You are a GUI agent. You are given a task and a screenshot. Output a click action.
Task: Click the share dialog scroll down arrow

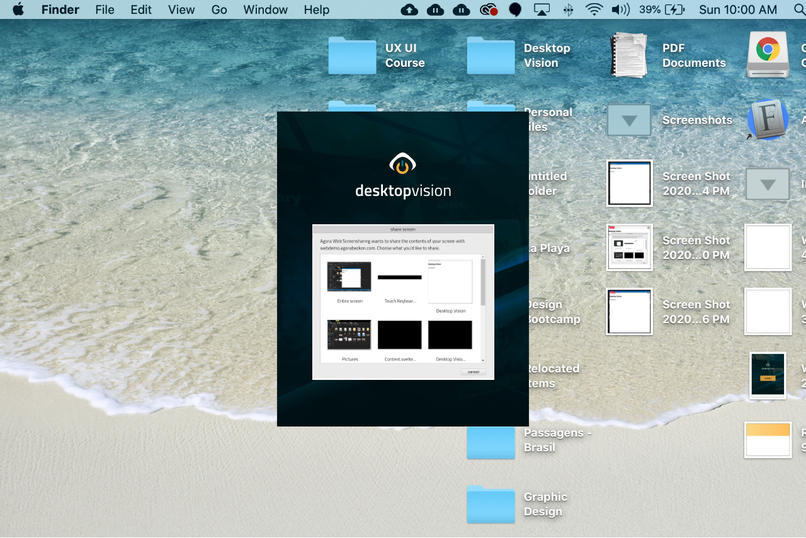pyautogui.click(x=483, y=360)
